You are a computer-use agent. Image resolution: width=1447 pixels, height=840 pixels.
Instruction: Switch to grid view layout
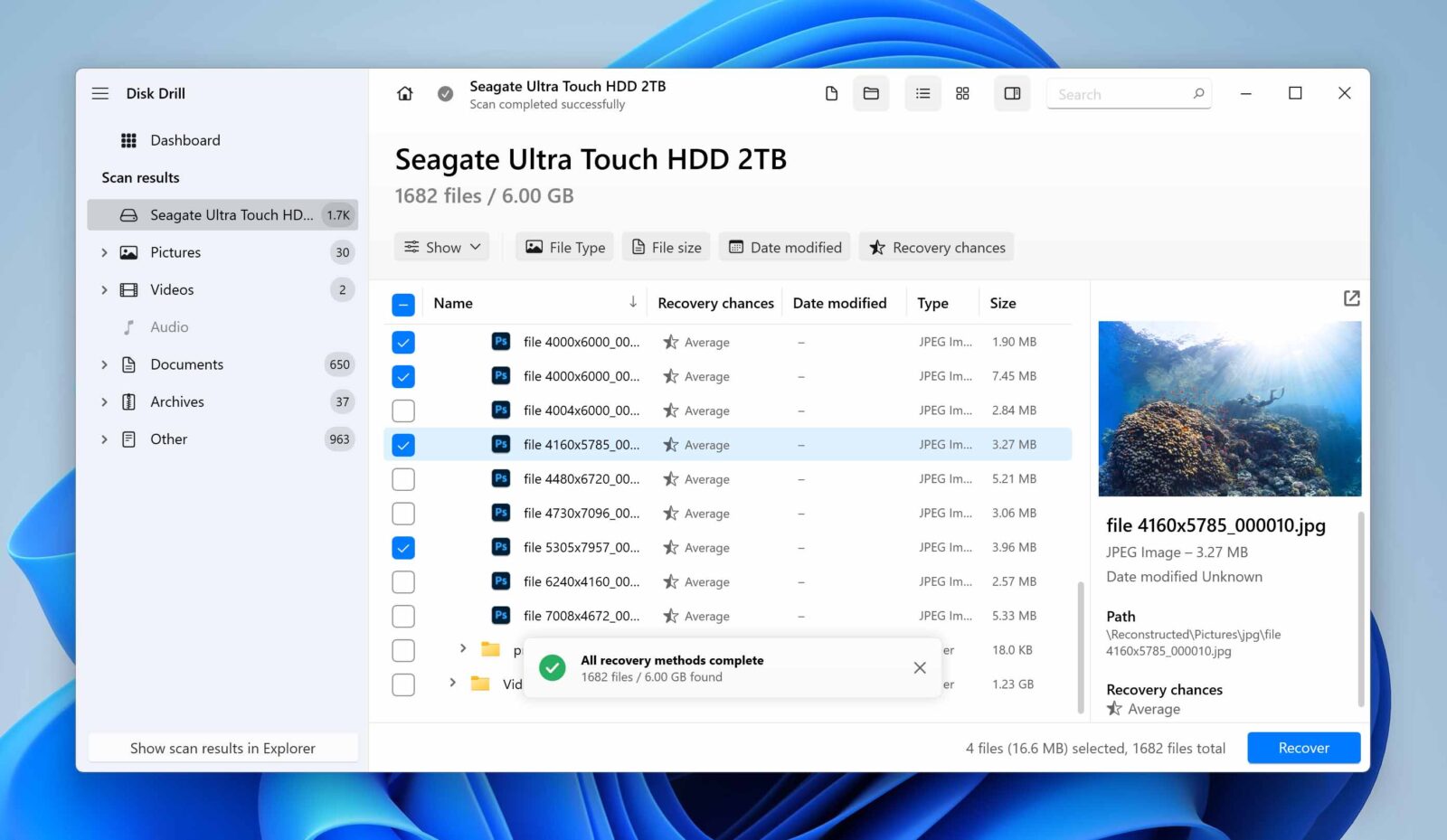pos(962,93)
